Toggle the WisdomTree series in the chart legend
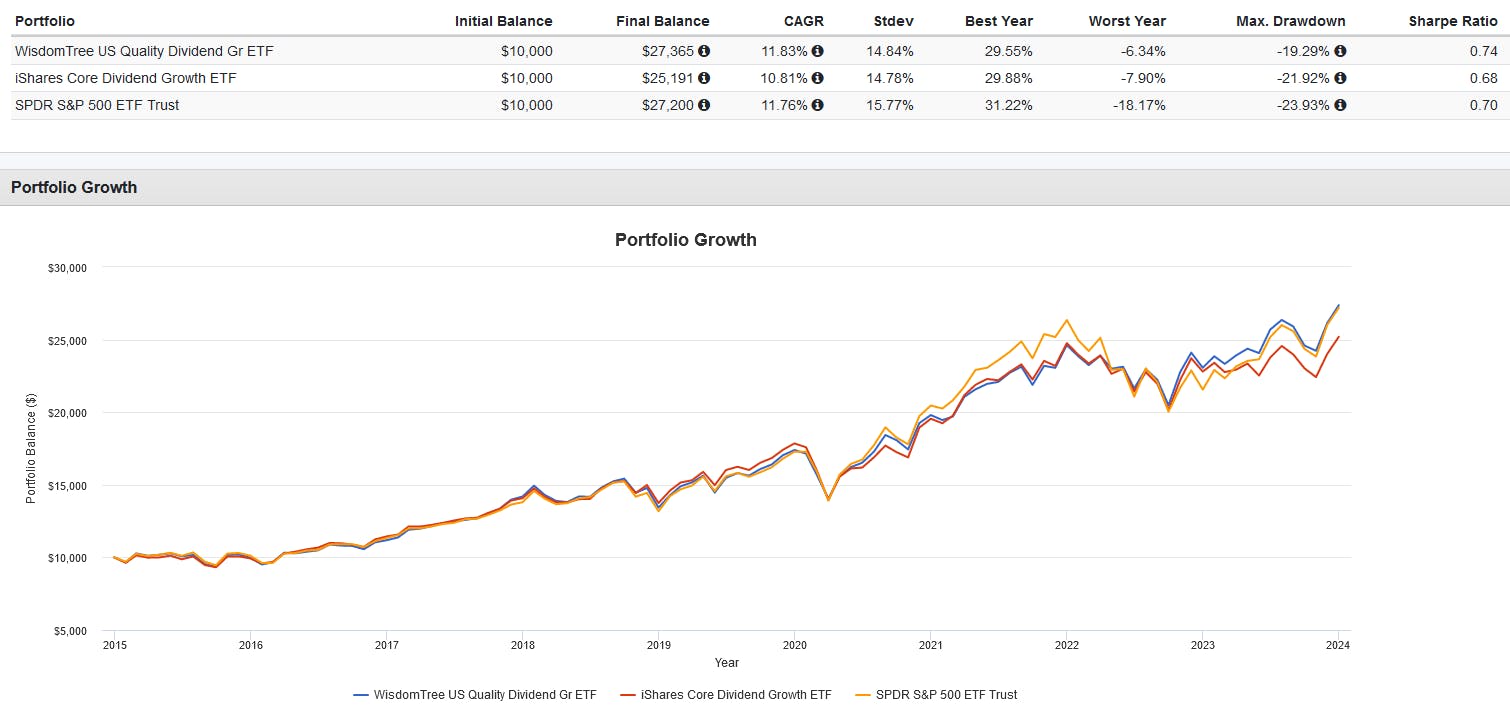Screen dimensions: 1510x707 [476, 694]
